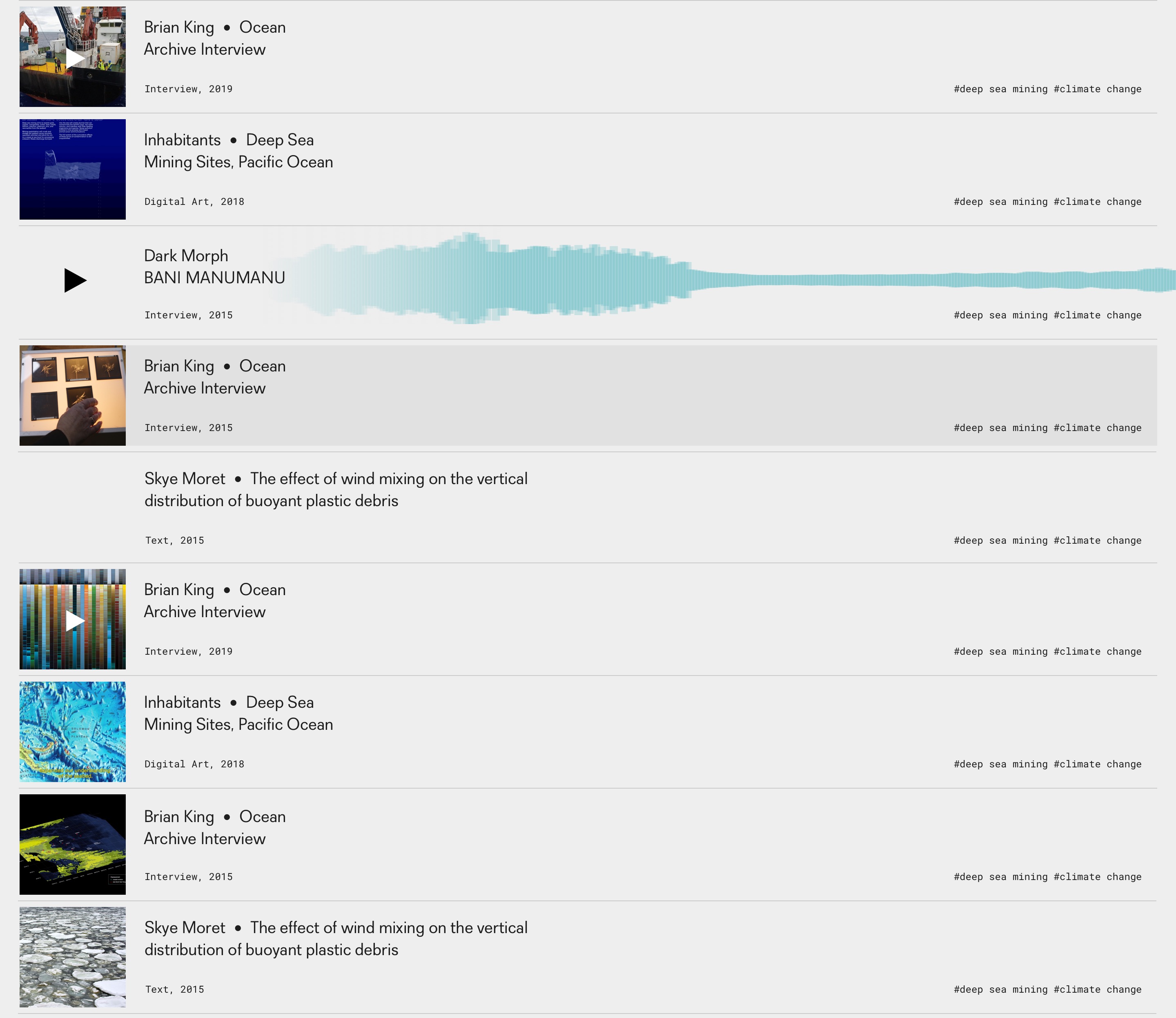Click the hashtag tags on the last row

[x=1047, y=989]
